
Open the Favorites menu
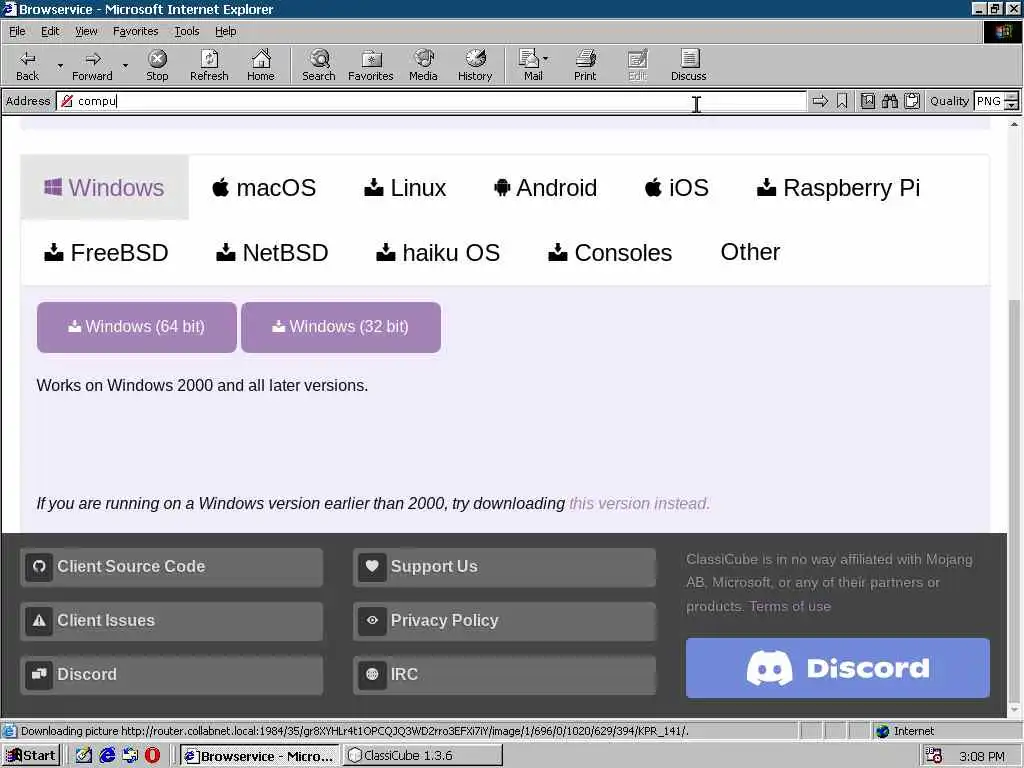(x=135, y=31)
